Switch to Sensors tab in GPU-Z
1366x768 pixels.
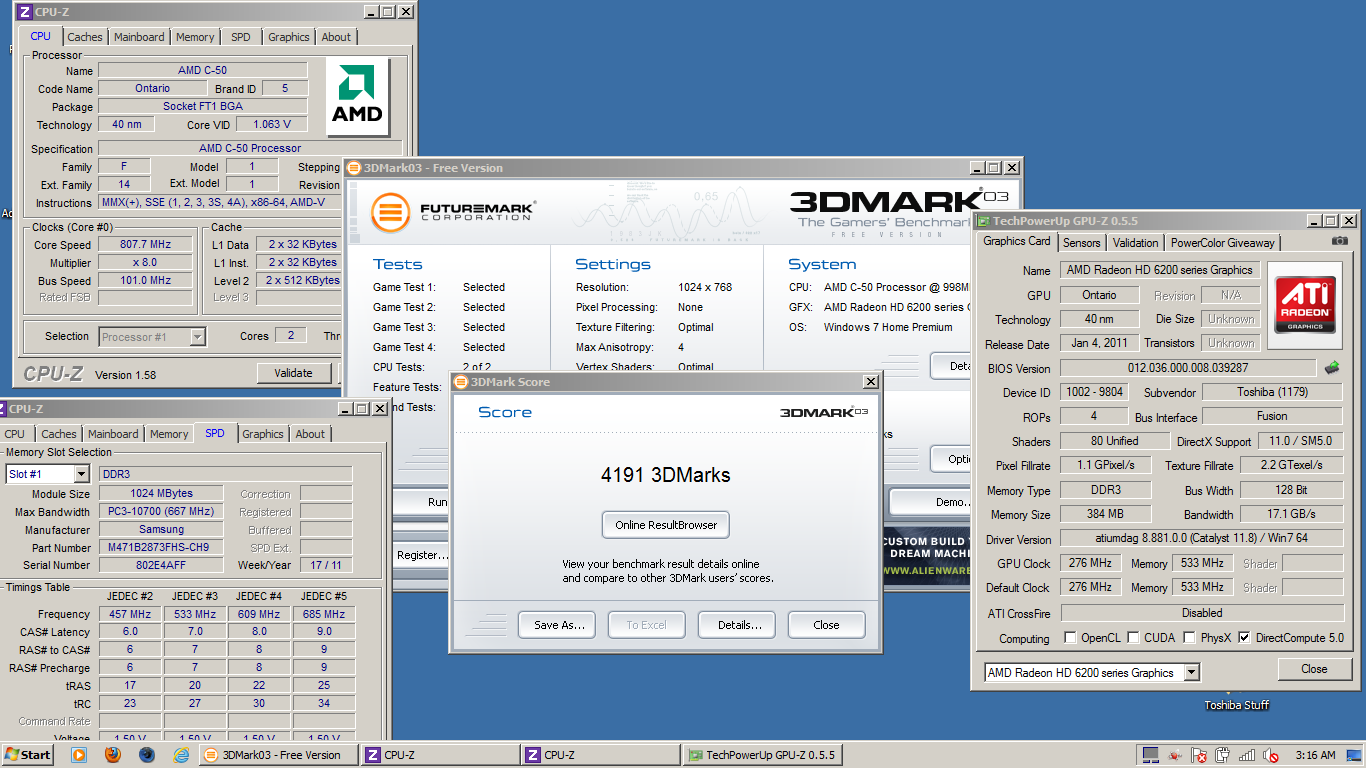point(1081,243)
